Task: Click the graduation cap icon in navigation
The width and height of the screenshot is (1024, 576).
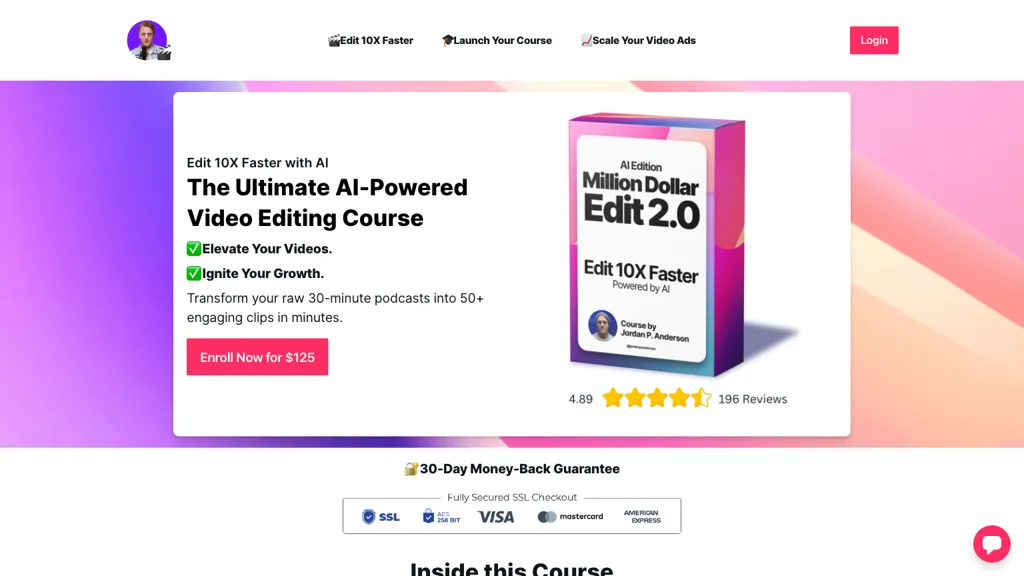Action: 447,40
